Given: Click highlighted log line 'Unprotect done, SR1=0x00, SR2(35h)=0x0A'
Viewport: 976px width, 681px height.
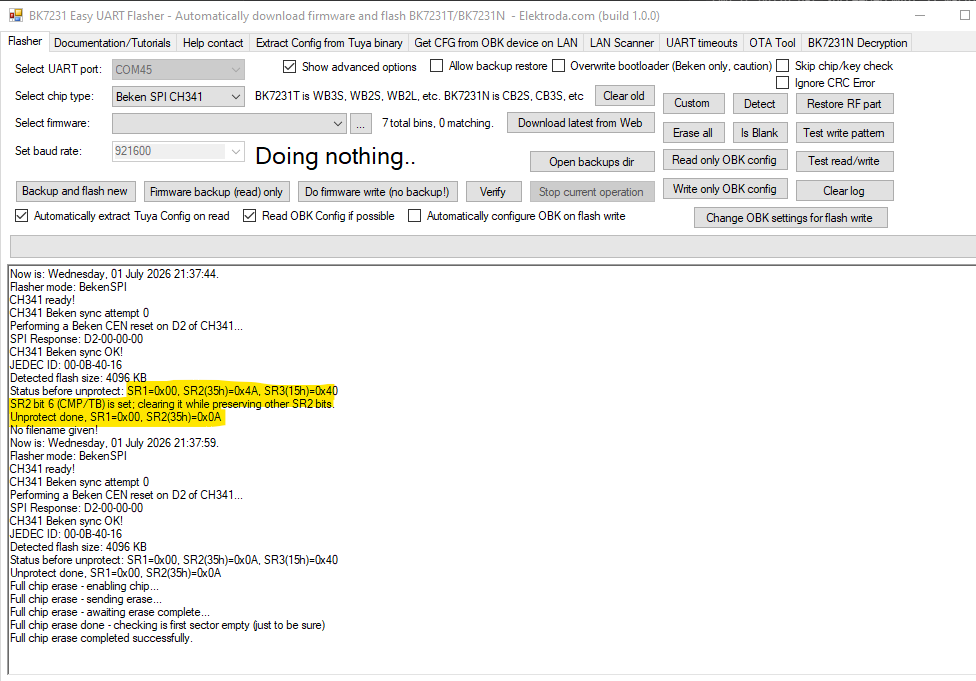Looking at the screenshot, I should tap(116, 417).
